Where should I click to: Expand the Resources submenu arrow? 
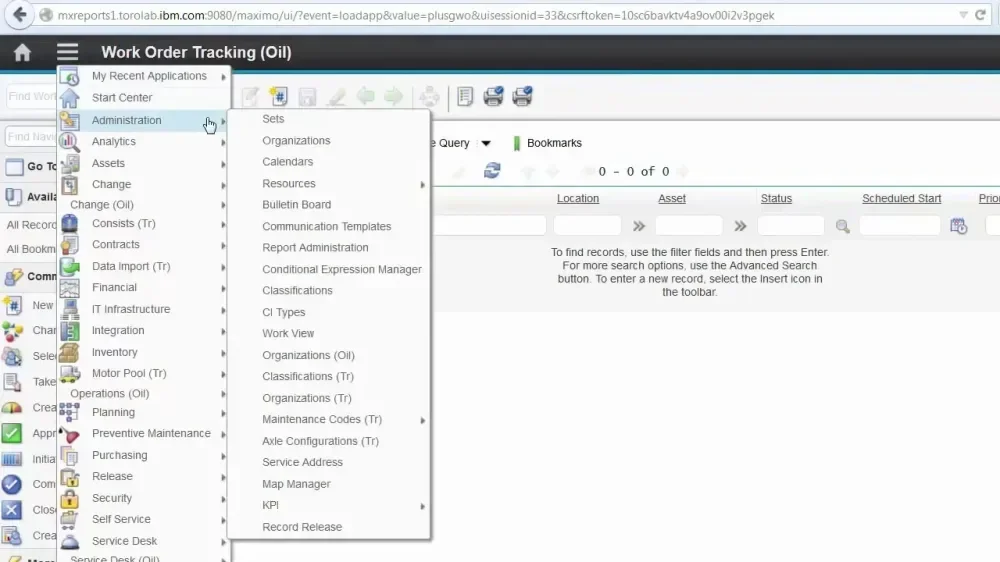[x=422, y=184]
